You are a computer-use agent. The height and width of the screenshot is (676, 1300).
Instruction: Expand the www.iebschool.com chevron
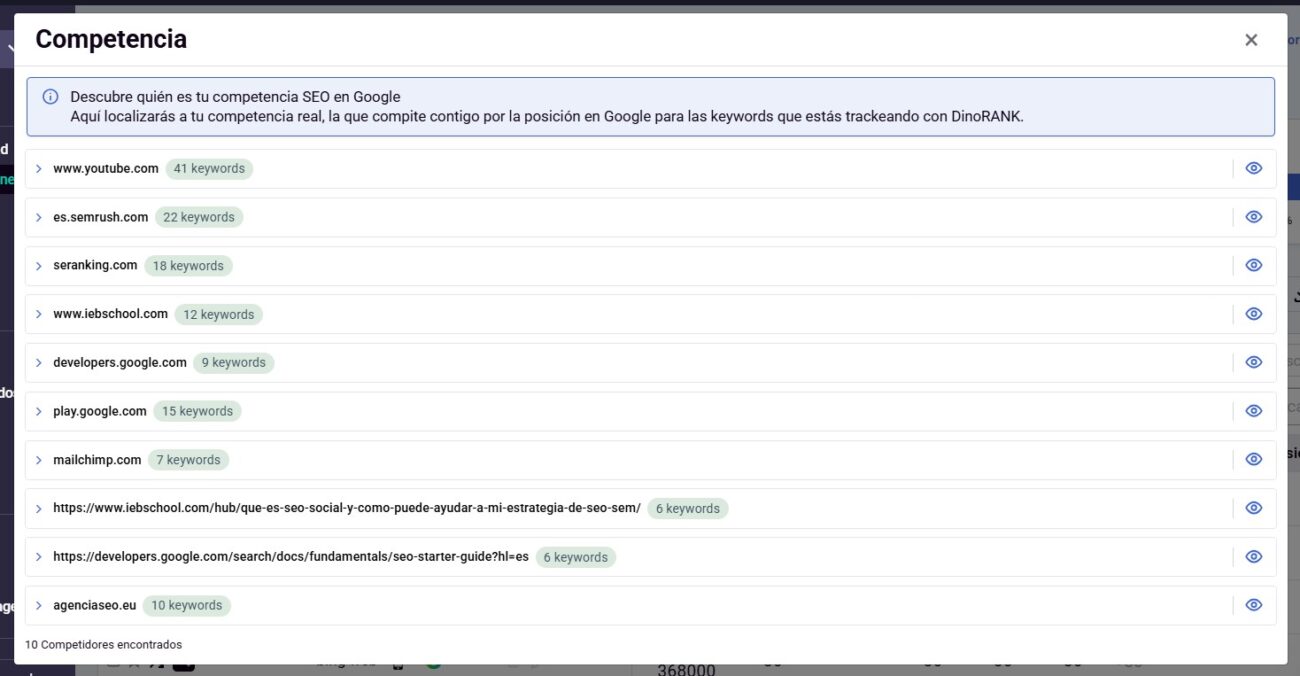tap(39, 314)
